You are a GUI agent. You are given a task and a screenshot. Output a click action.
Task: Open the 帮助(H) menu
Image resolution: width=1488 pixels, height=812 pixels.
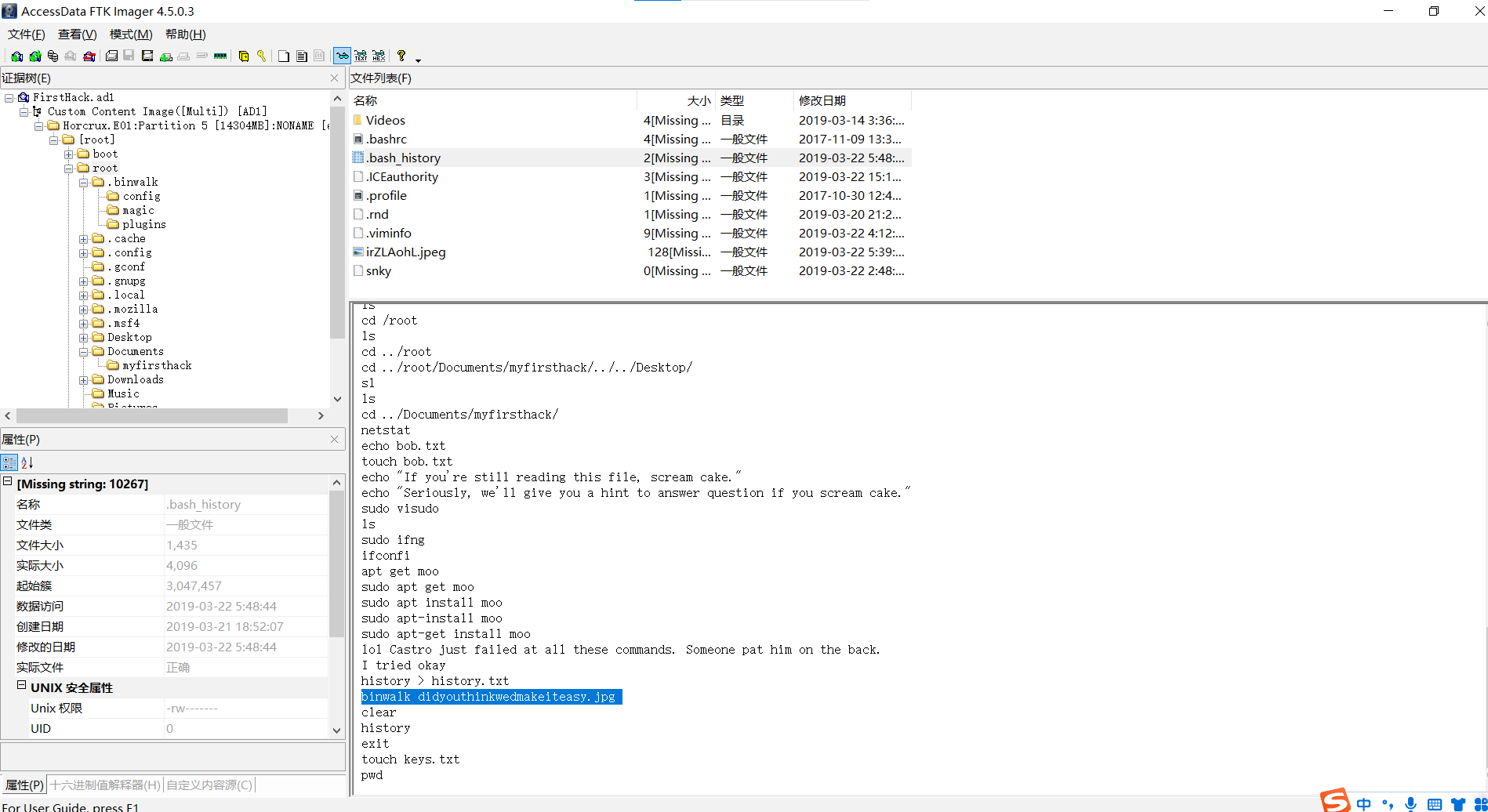pos(185,34)
